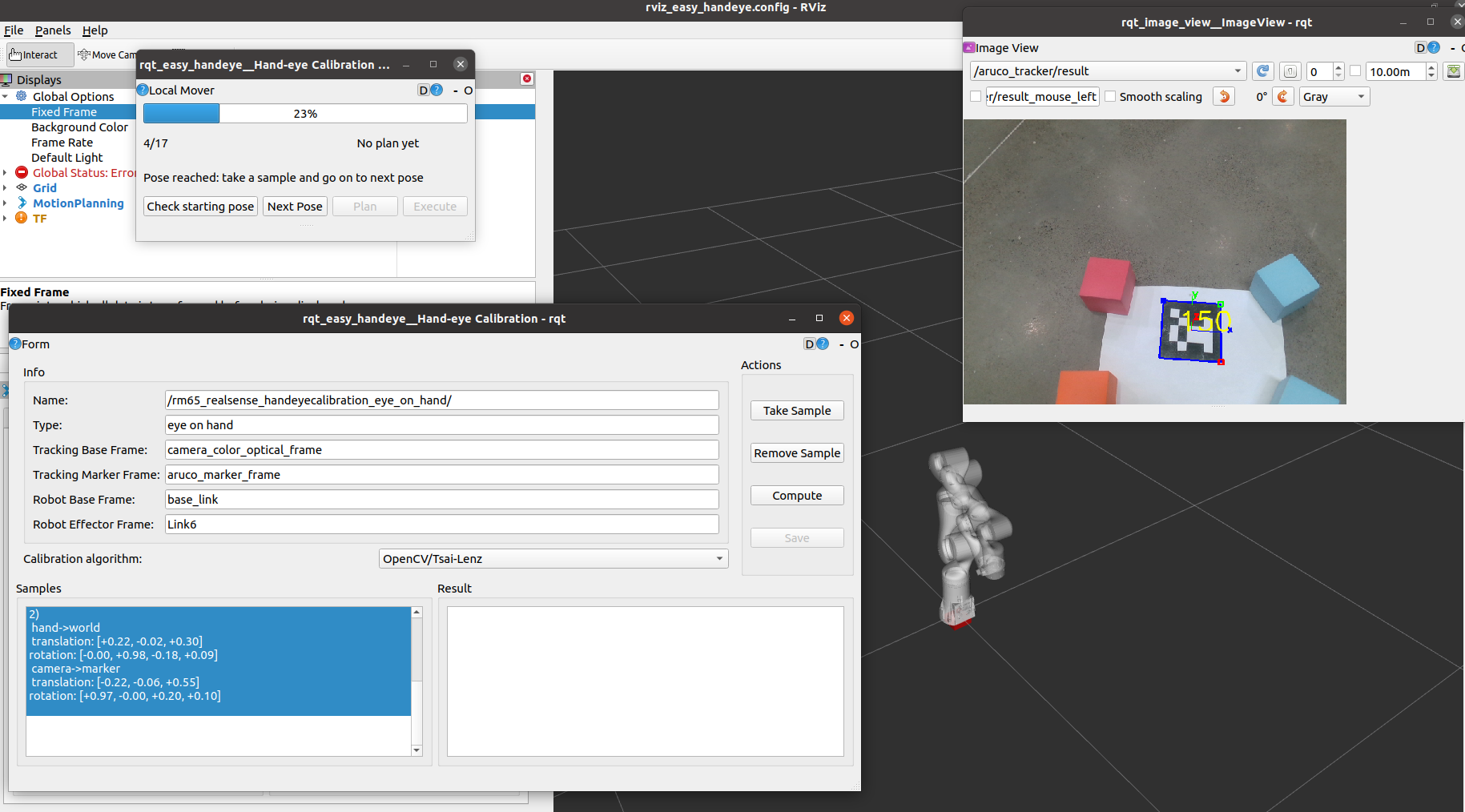Click the MotionPlanning display icon
The height and width of the screenshot is (812, 1465).
(x=22, y=203)
